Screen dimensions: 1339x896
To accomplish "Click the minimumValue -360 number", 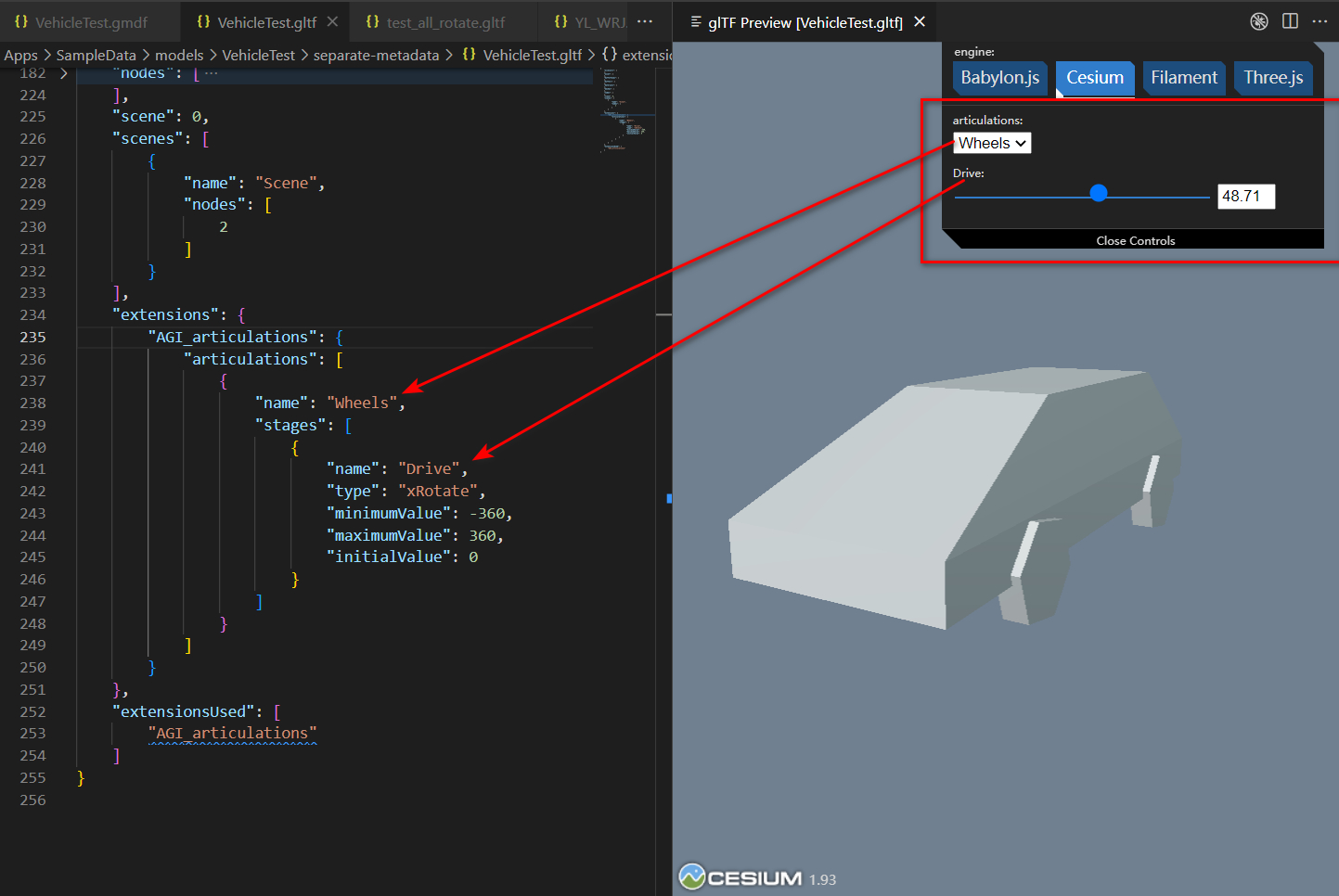I will 487,513.
